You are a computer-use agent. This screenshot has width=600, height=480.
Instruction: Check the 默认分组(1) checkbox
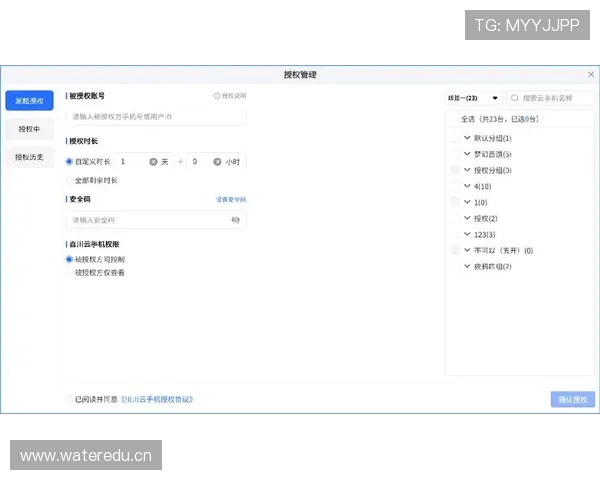[455, 138]
